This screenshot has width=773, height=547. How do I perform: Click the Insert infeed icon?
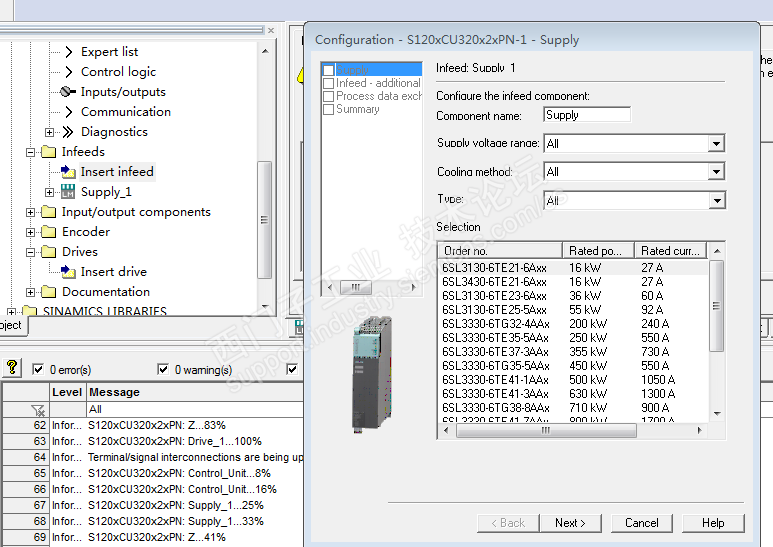pyautogui.click(x=68, y=171)
